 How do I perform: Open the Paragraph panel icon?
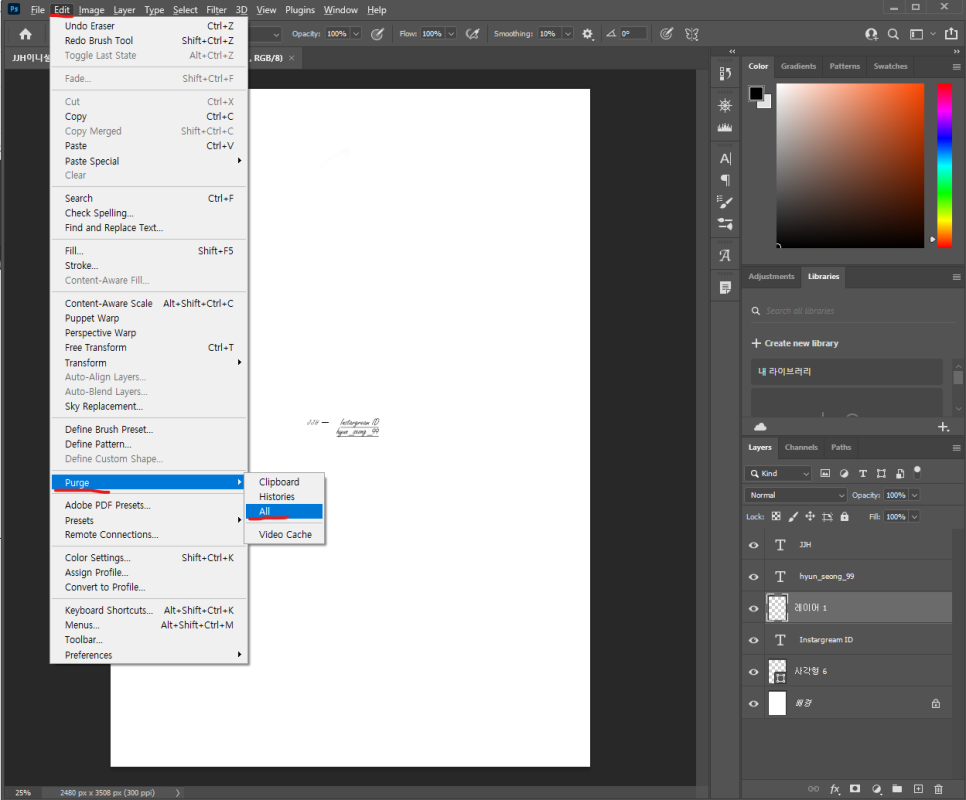click(x=725, y=180)
